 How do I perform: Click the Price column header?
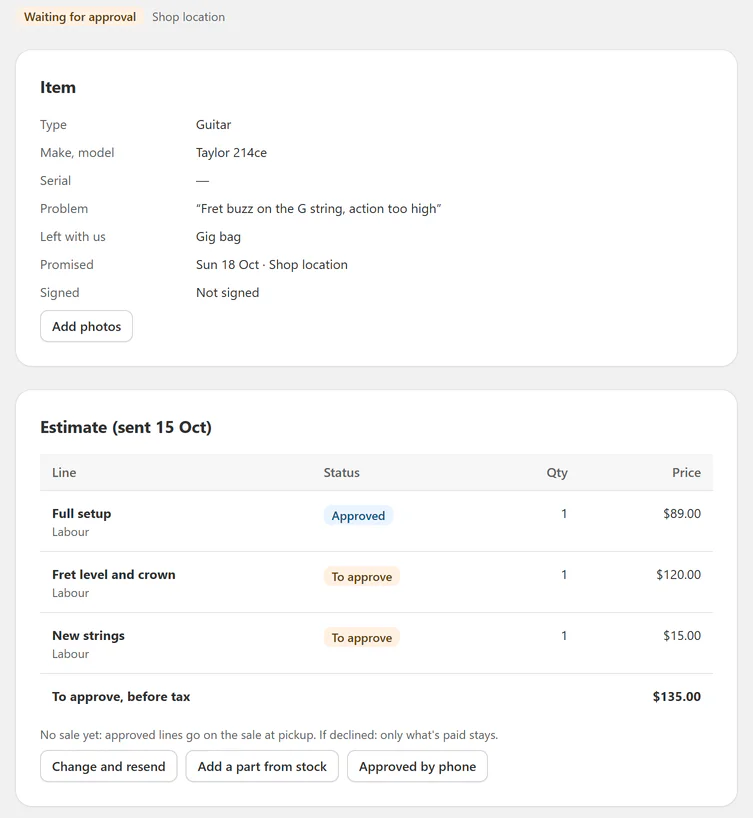coord(686,473)
